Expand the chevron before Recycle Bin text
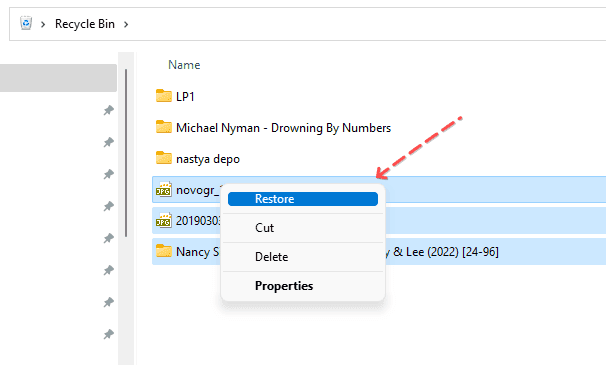Viewport: 606px width, 365px height. tap(43, 24)
